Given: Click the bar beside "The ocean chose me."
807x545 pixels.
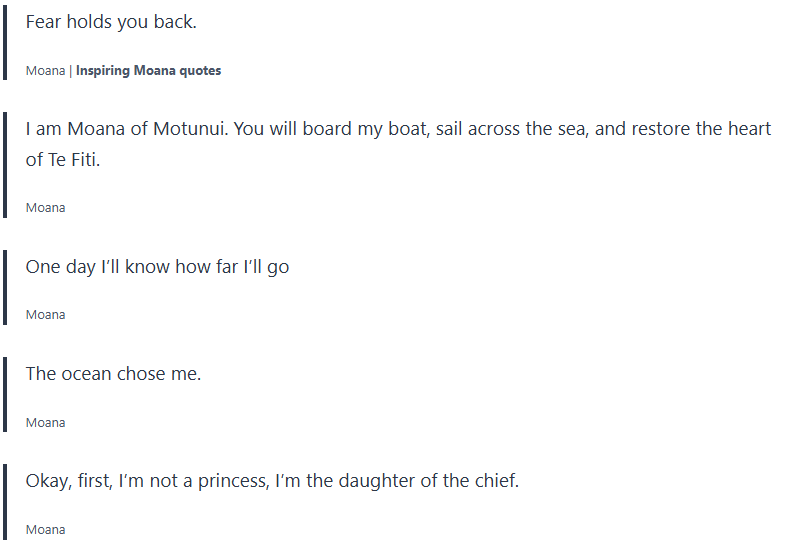Looking at the screenshot, I should [5, 394].
